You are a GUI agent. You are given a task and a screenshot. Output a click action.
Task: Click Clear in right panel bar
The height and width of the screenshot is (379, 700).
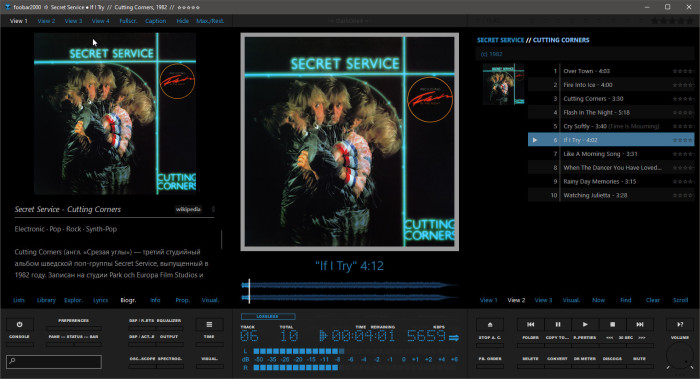click(653, 300)
